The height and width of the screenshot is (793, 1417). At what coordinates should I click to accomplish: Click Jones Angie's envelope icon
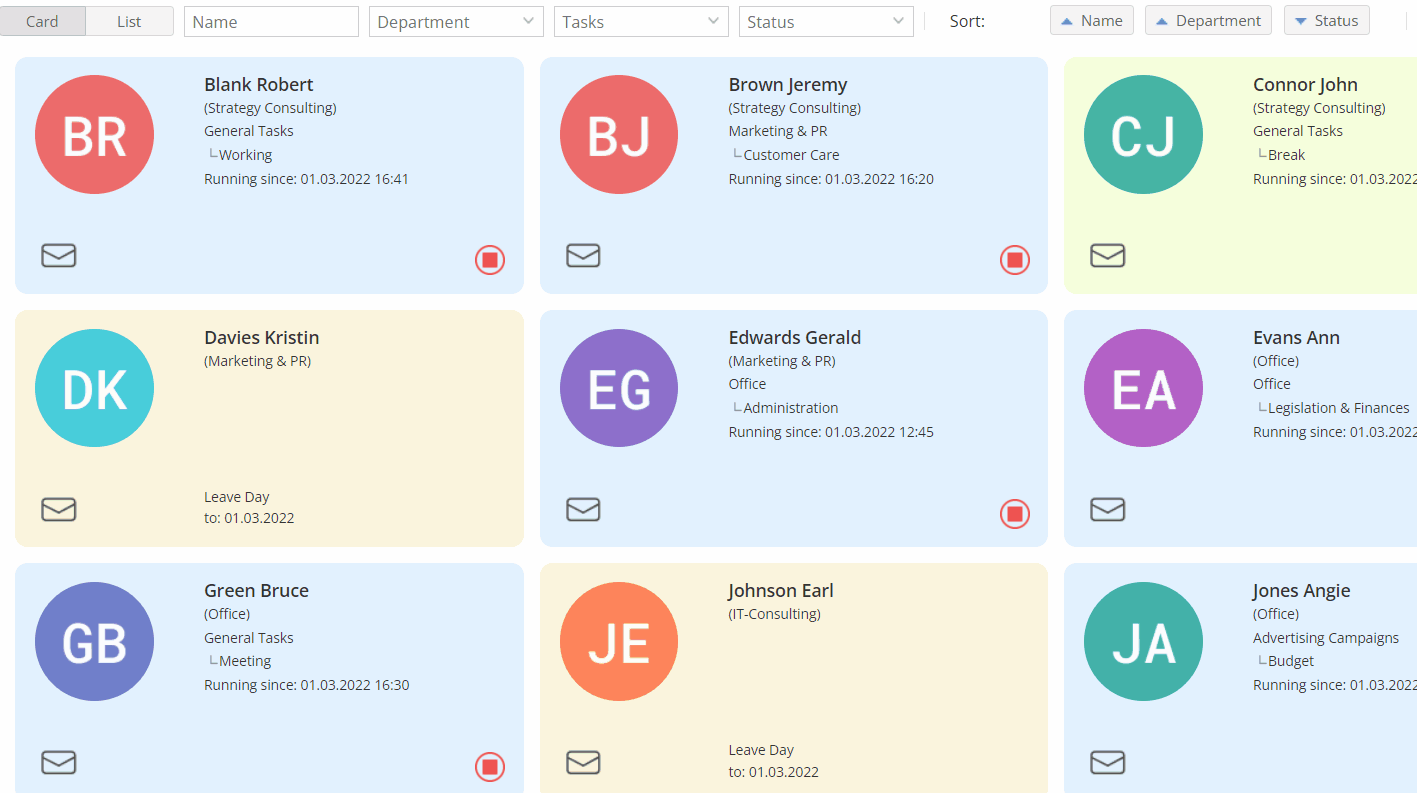pos(1108,763)
